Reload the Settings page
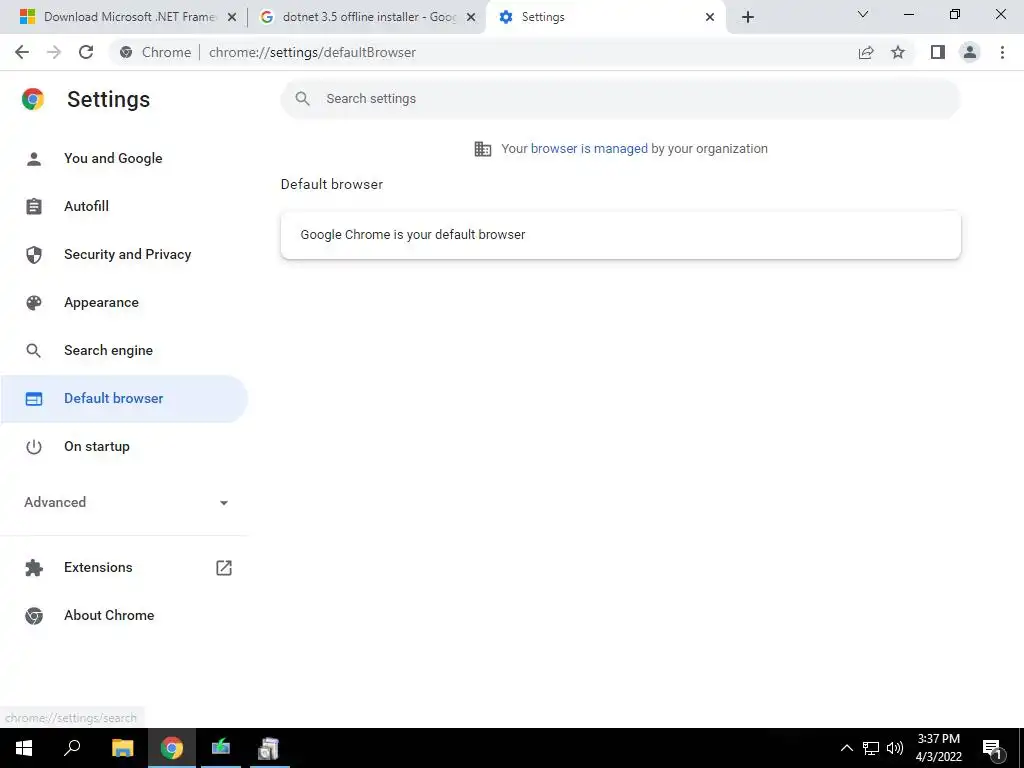 (86, 52)
